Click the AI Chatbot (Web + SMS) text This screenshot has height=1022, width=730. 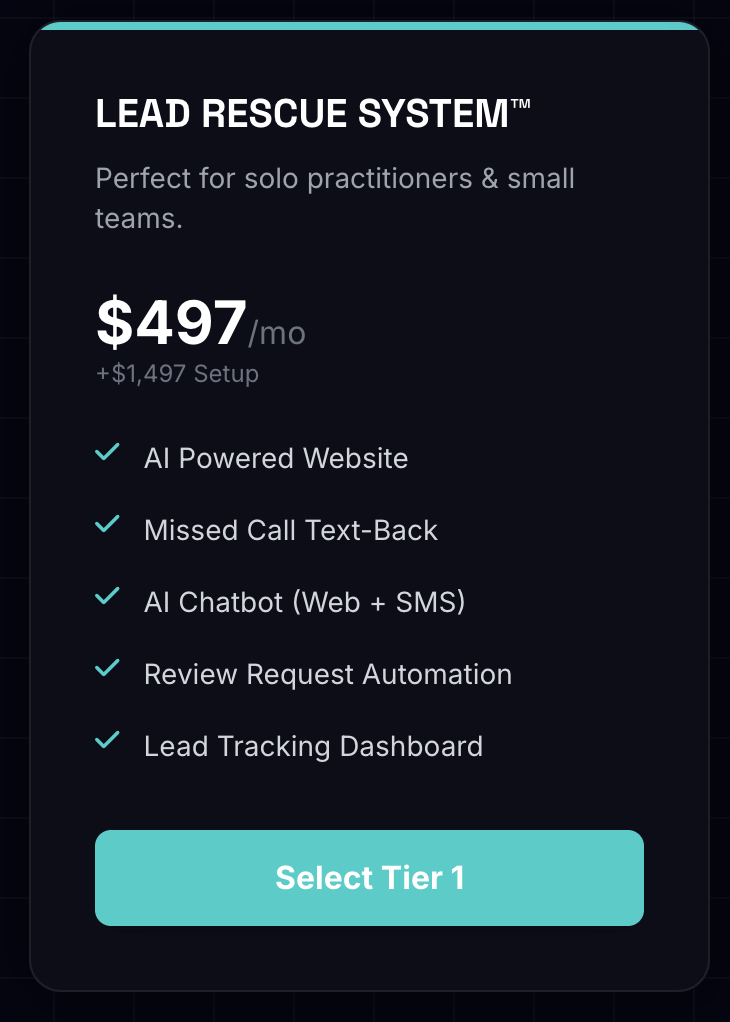tap(304, 602)
